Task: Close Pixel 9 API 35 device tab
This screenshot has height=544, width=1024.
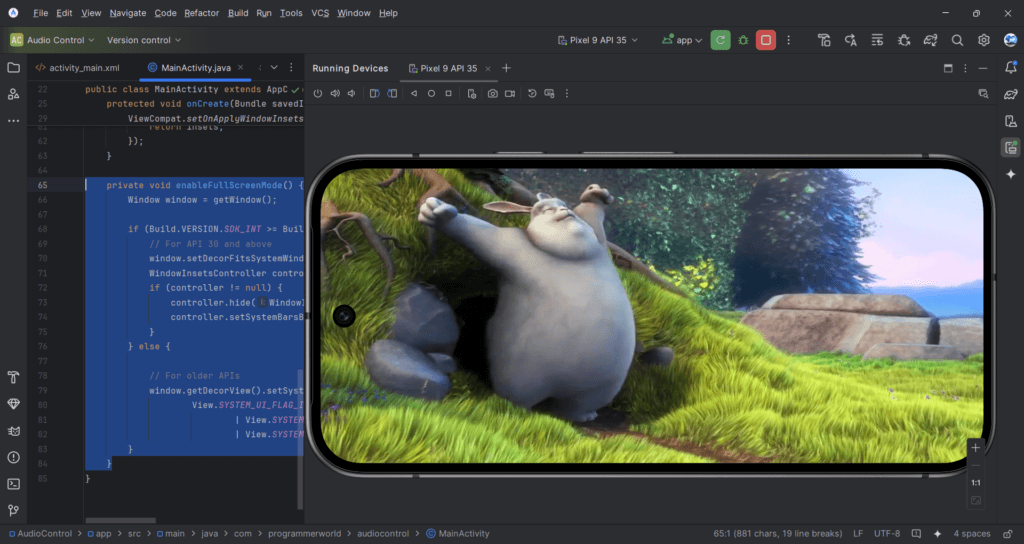Action: [488, 69]
